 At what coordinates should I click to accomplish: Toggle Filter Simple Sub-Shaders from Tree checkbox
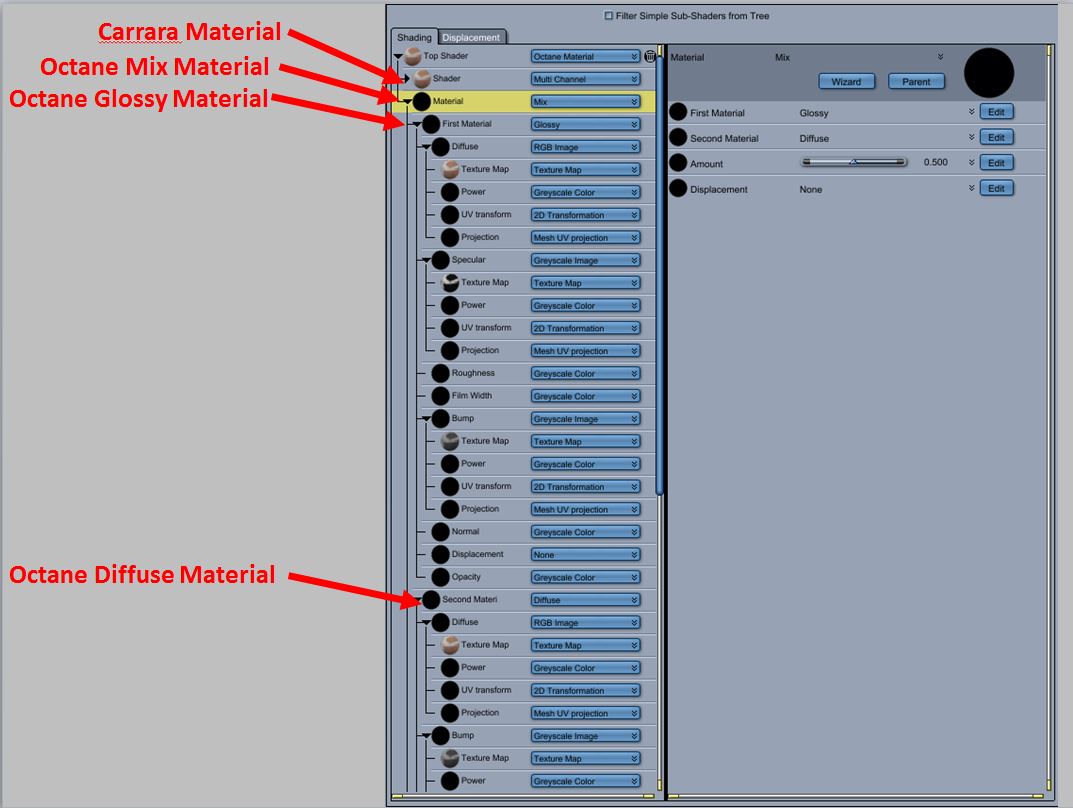pyautogui.click(x=608, y=15)
